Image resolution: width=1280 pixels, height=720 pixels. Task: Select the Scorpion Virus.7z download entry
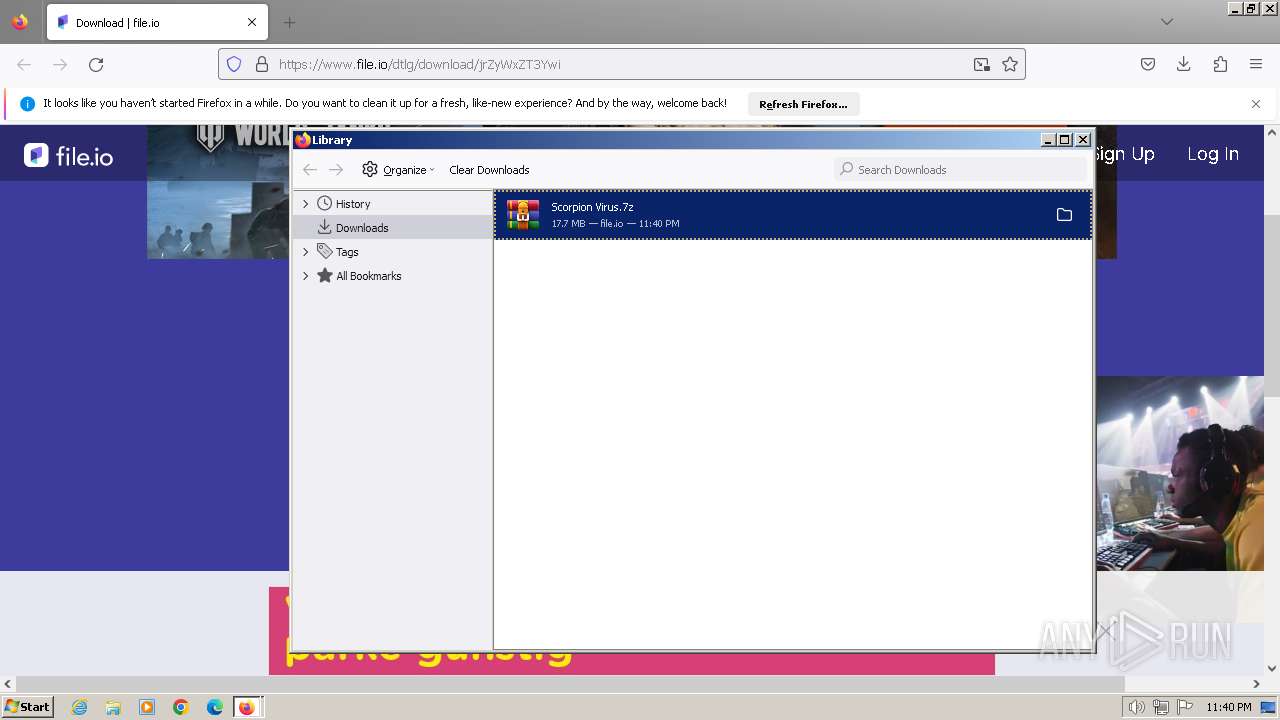[x=792, y=215]
